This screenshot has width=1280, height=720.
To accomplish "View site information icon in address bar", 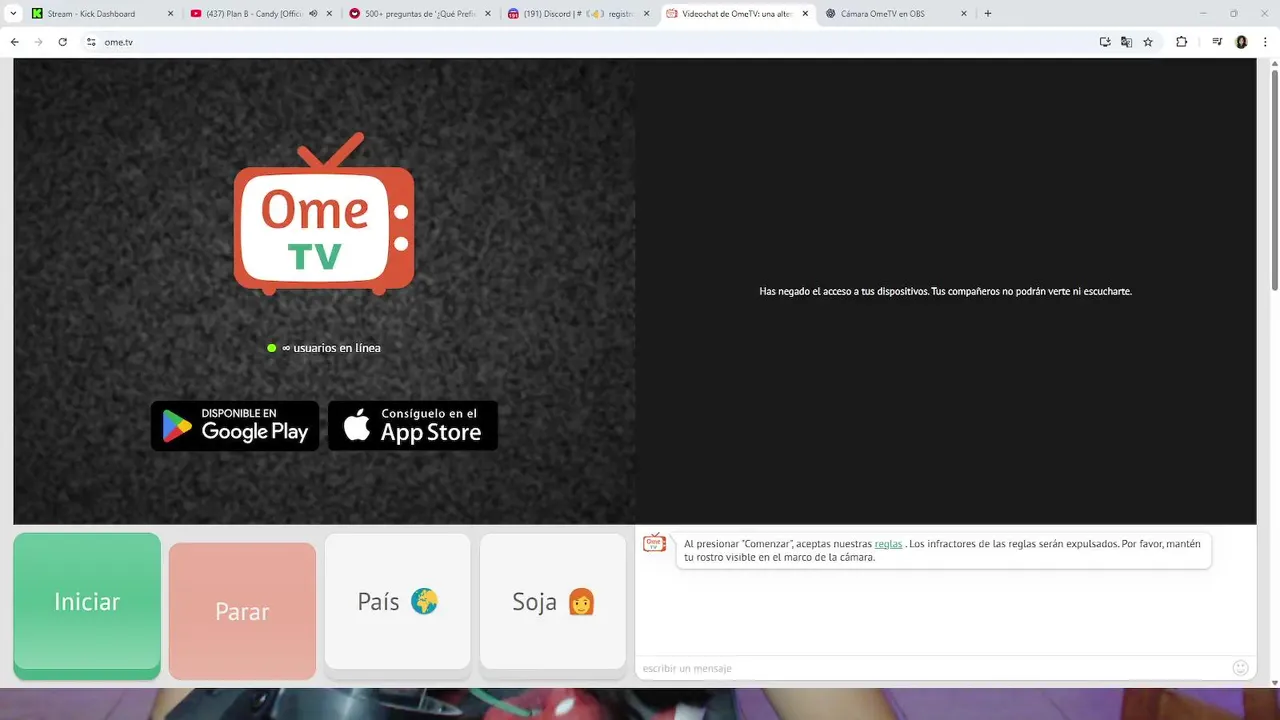I will click(91, 42).
